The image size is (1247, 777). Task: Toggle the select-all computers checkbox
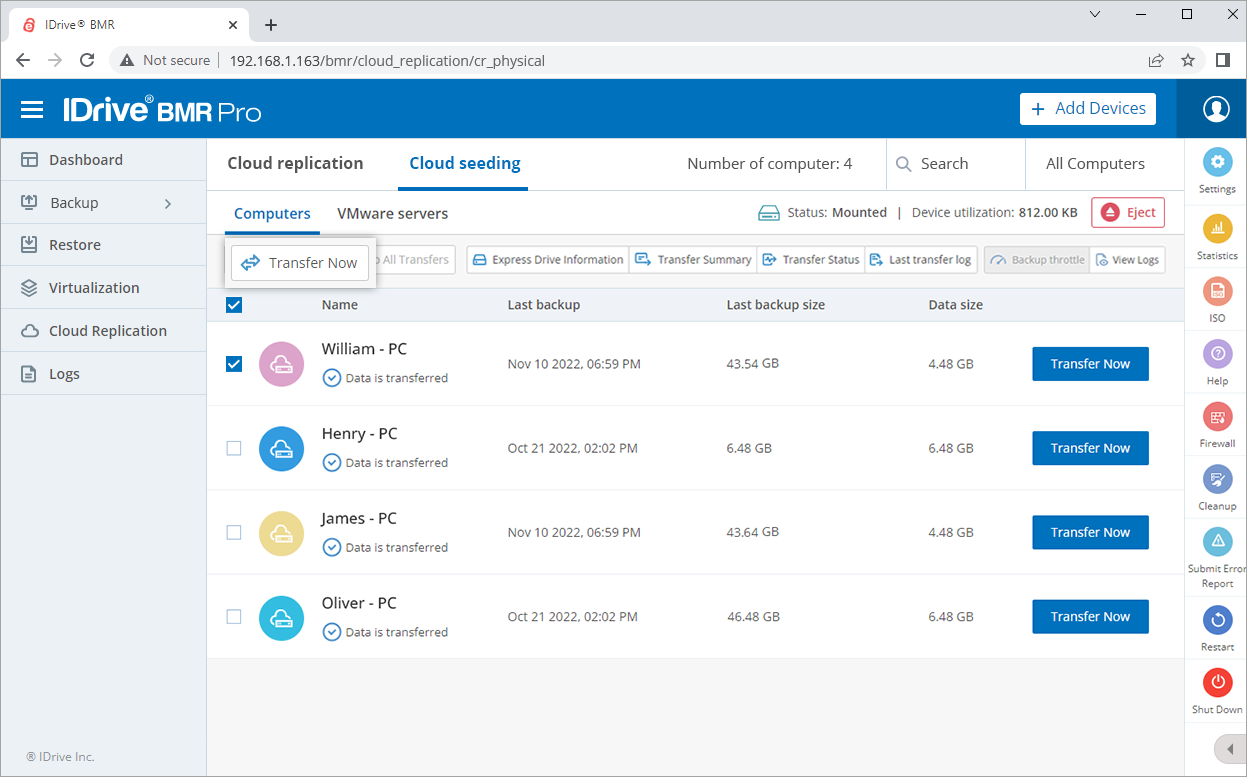point(234,305)
